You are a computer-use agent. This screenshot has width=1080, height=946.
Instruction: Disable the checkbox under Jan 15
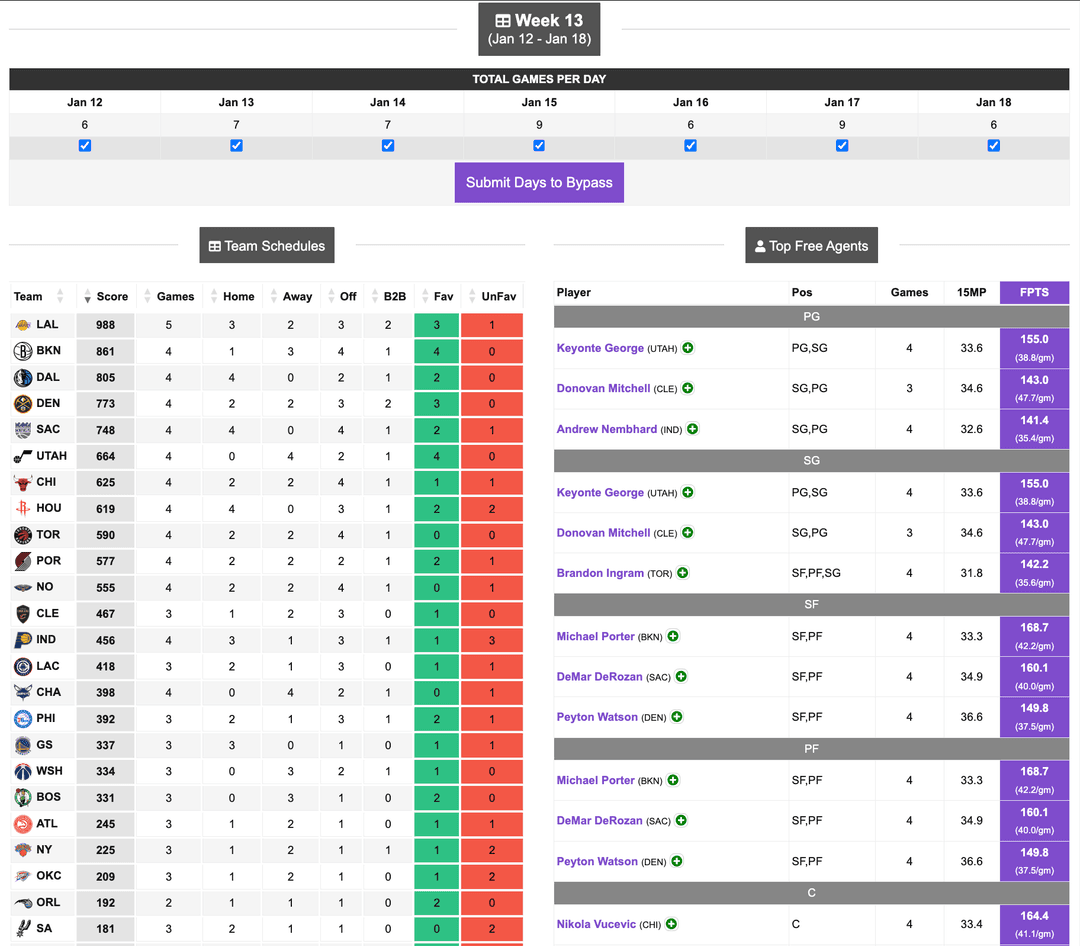539,145
